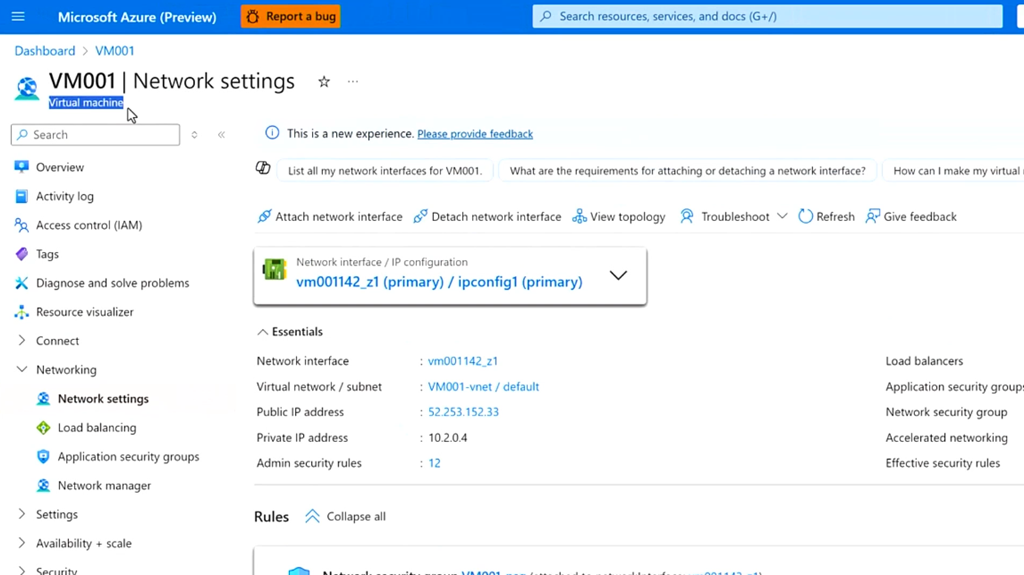Image resolution: width=1024 pixels, height=575 pixels.
Task: Focus the global search resources field
Action: tap(767, 17)
